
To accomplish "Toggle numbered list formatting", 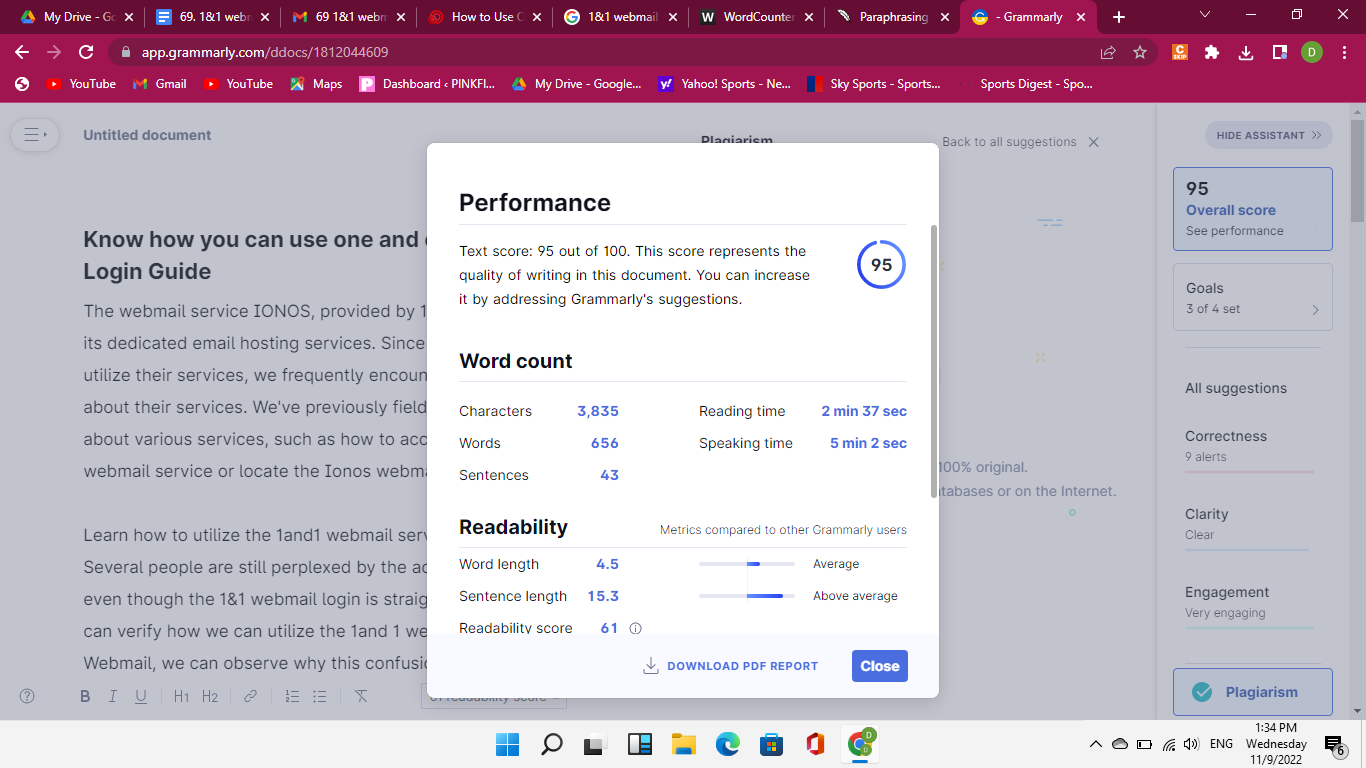I will [292, 696].
